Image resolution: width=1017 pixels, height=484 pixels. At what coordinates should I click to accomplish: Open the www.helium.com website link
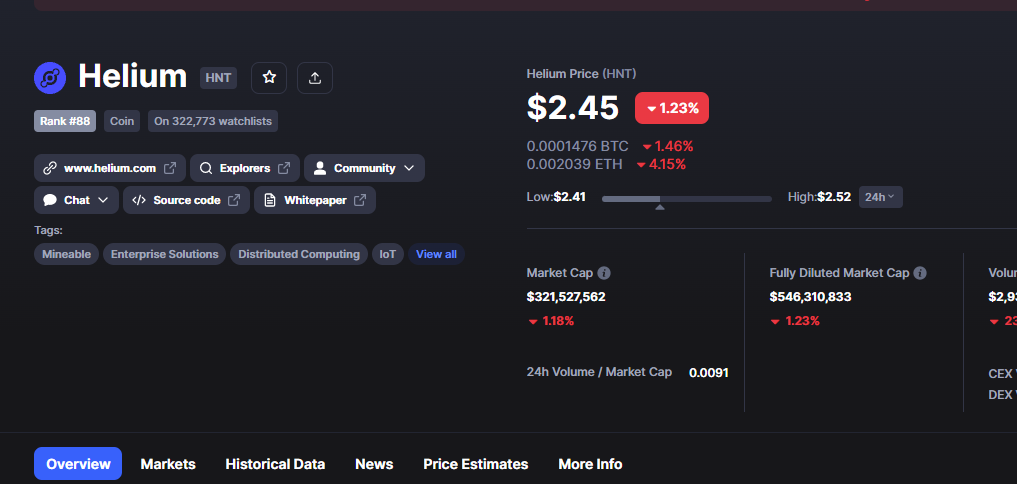tap(110, 168)
